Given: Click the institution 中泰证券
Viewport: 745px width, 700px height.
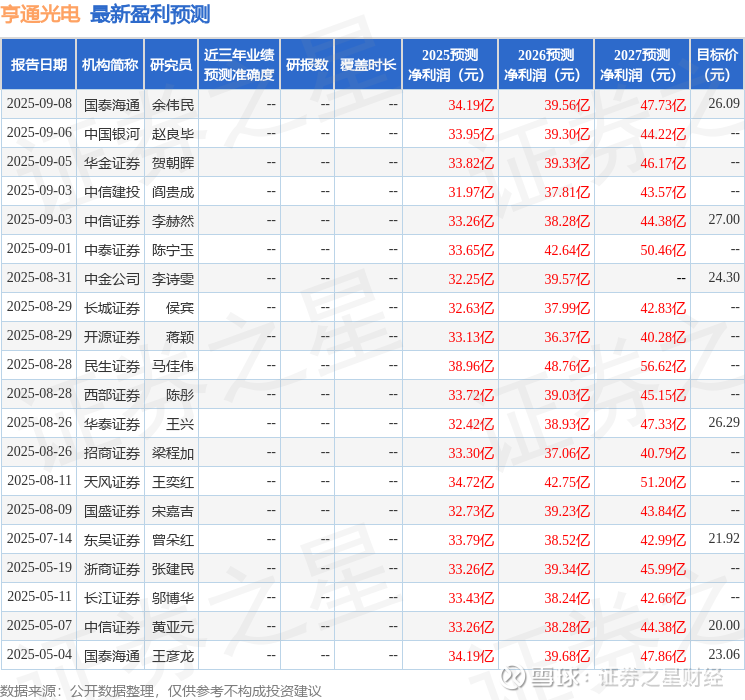Looking at the screenshot, I should point(112,249).
